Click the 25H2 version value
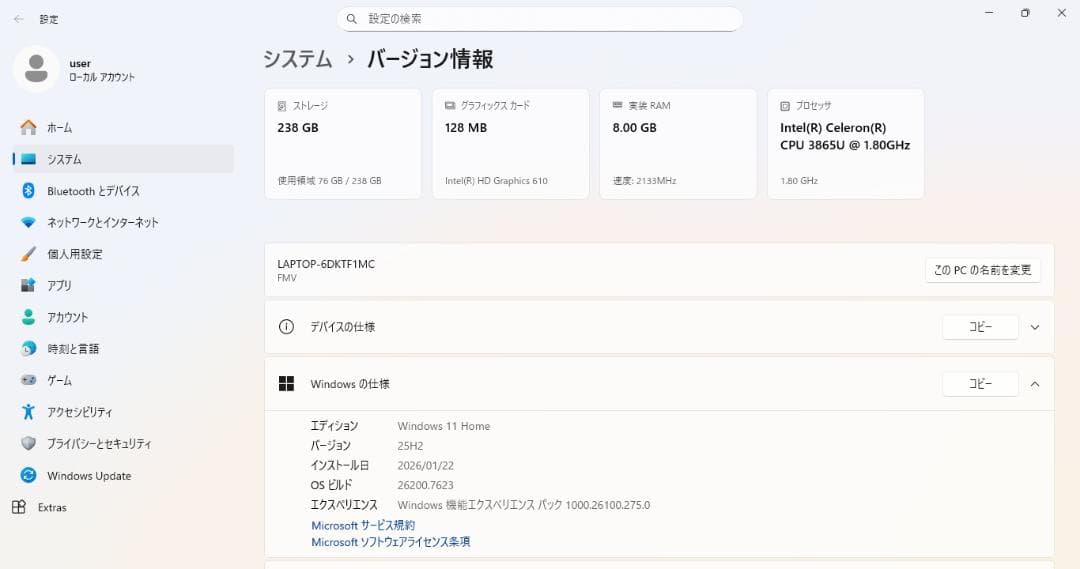1080x569 pixels. (x=411, y=446)
